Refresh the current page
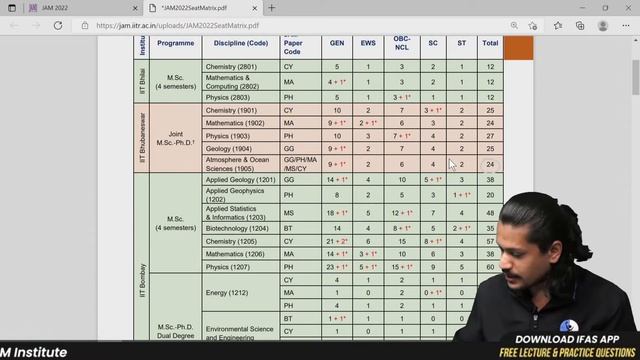Image resolution: width=640 pixels, height=360 pixels. pyautogui.click(x=58, y=26)
